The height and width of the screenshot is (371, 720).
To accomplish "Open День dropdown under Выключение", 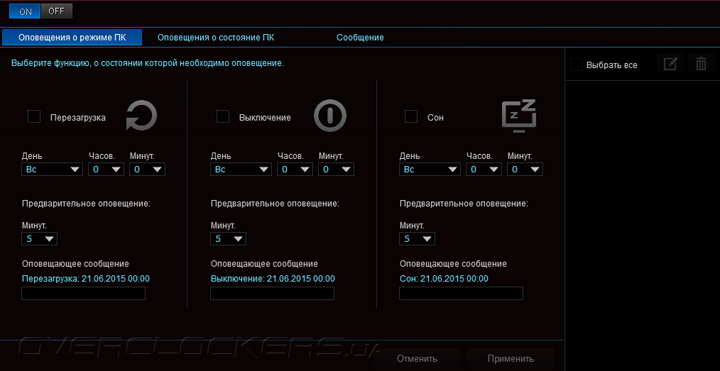I will click(x=241, y=169).
